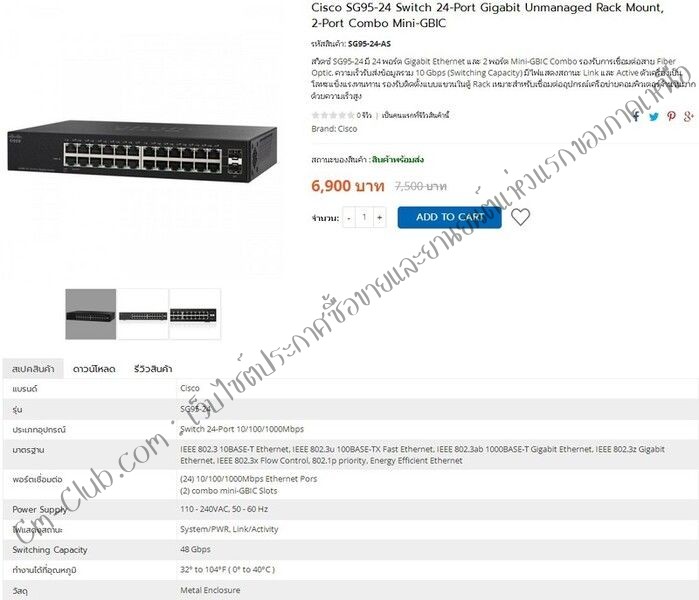Select first angled switch thumbnail

90,314
